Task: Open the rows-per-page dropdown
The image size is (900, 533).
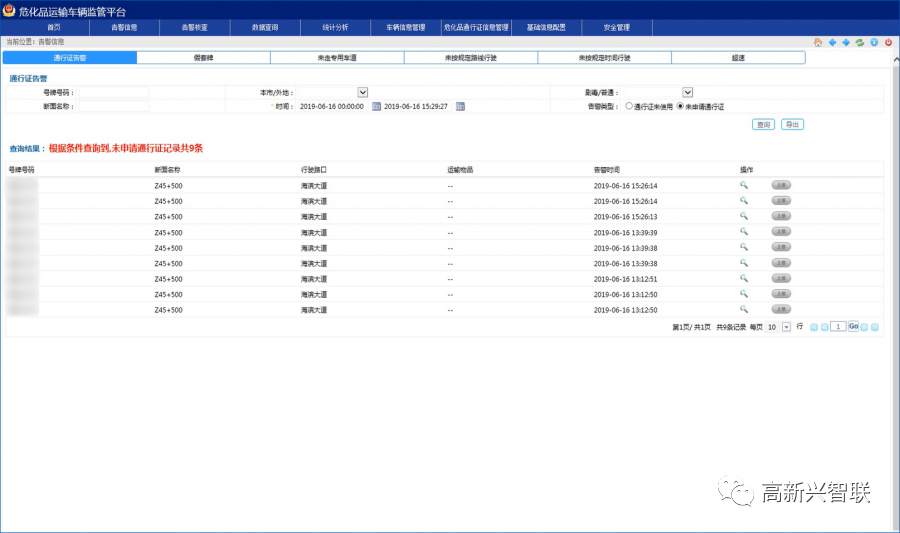Action: tap(786, 327)
